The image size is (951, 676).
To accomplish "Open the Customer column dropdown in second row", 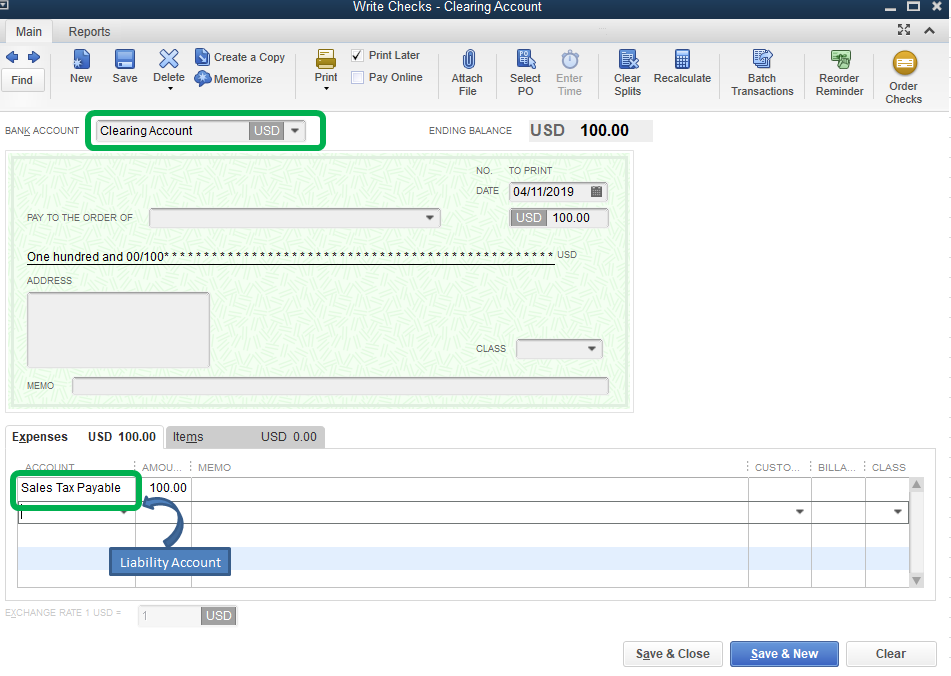I will tap(799, 512).
